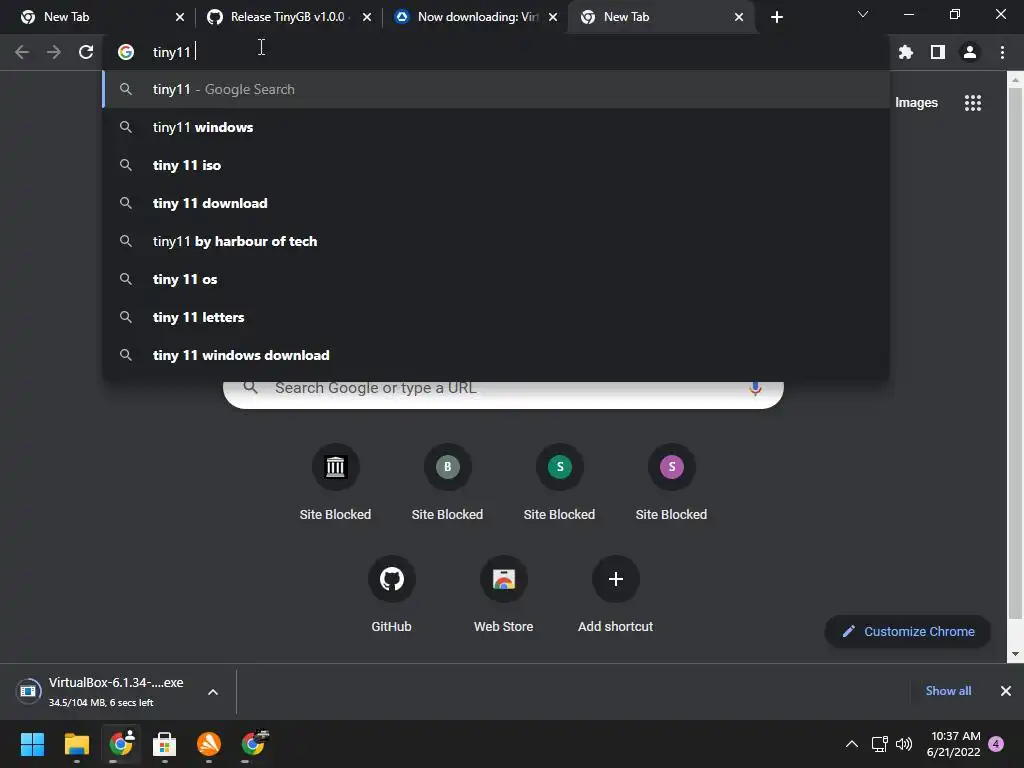The width and height of the screenshot is (1024, 768).
Task: Toggle the side panel icon
Action: 938,52
